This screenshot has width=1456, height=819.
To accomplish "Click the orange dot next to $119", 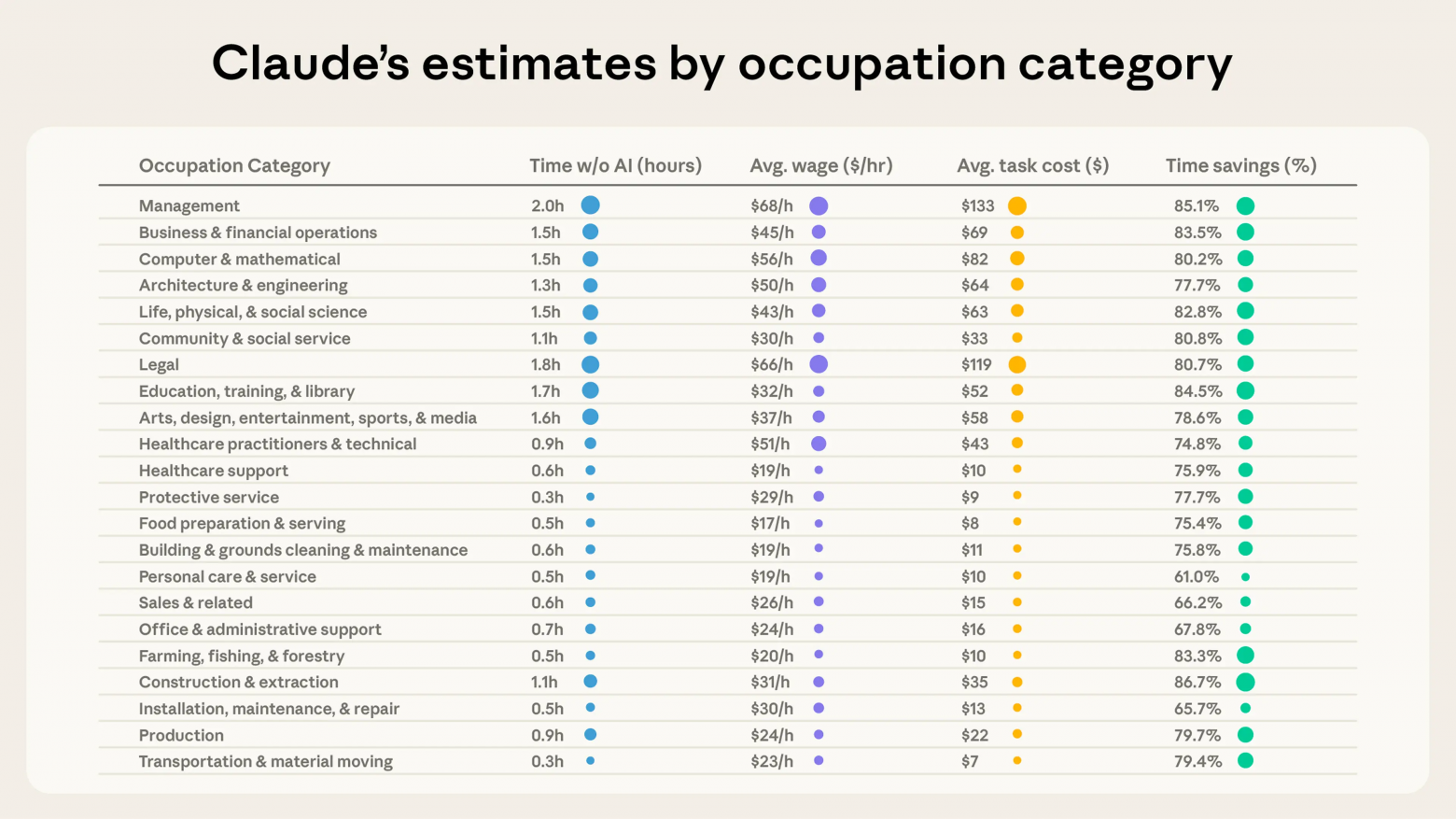I will tap(1017, 364).
